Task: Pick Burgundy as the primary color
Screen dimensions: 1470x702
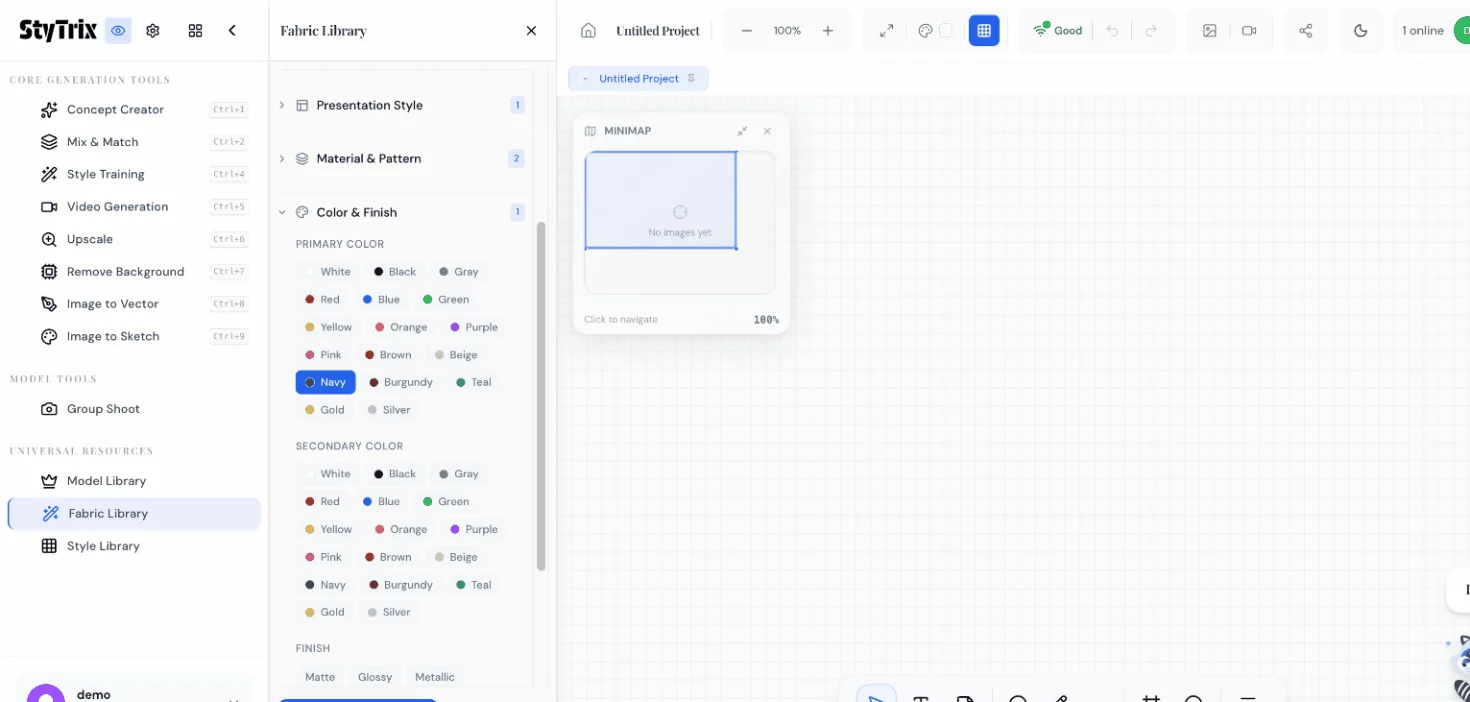Action: 400,383
